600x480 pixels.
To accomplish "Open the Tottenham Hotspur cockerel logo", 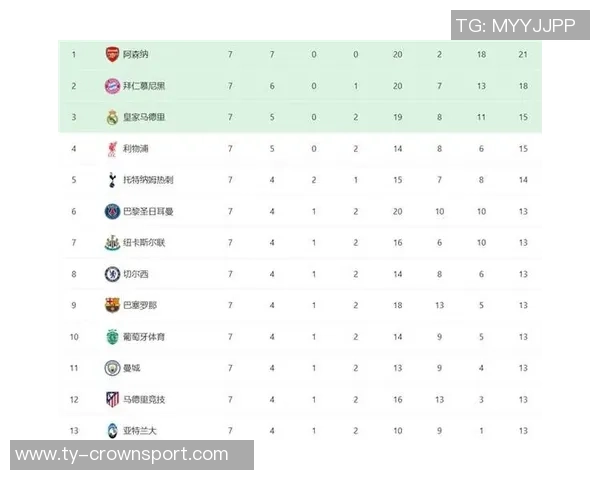I will [x=112, y=180].
